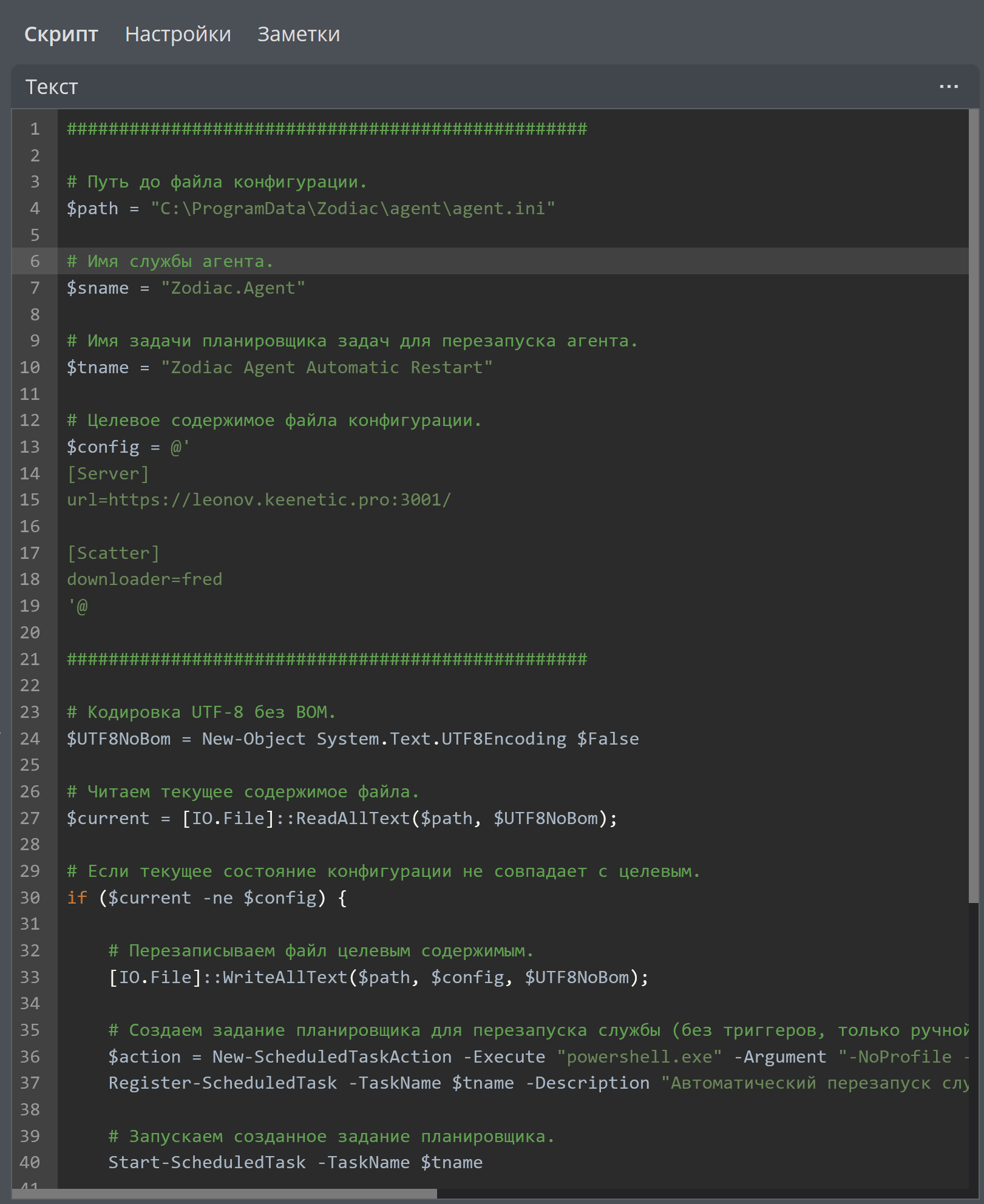Click the hash separator on line 21
This screenshot has height=1204, width=984.
click(x=327, y=660)
